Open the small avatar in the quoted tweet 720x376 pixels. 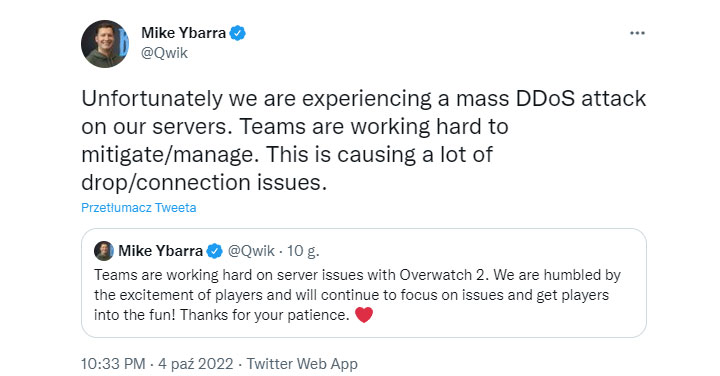104,251
